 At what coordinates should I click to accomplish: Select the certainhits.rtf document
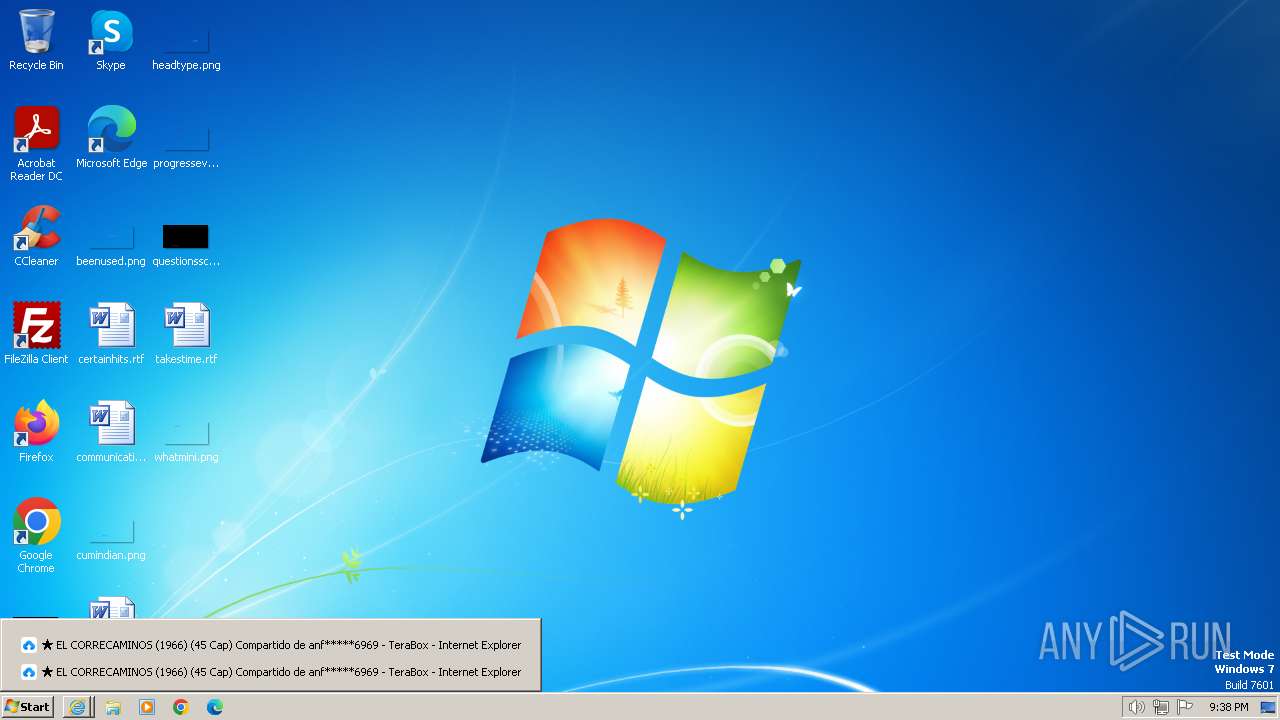pos(111,334)
